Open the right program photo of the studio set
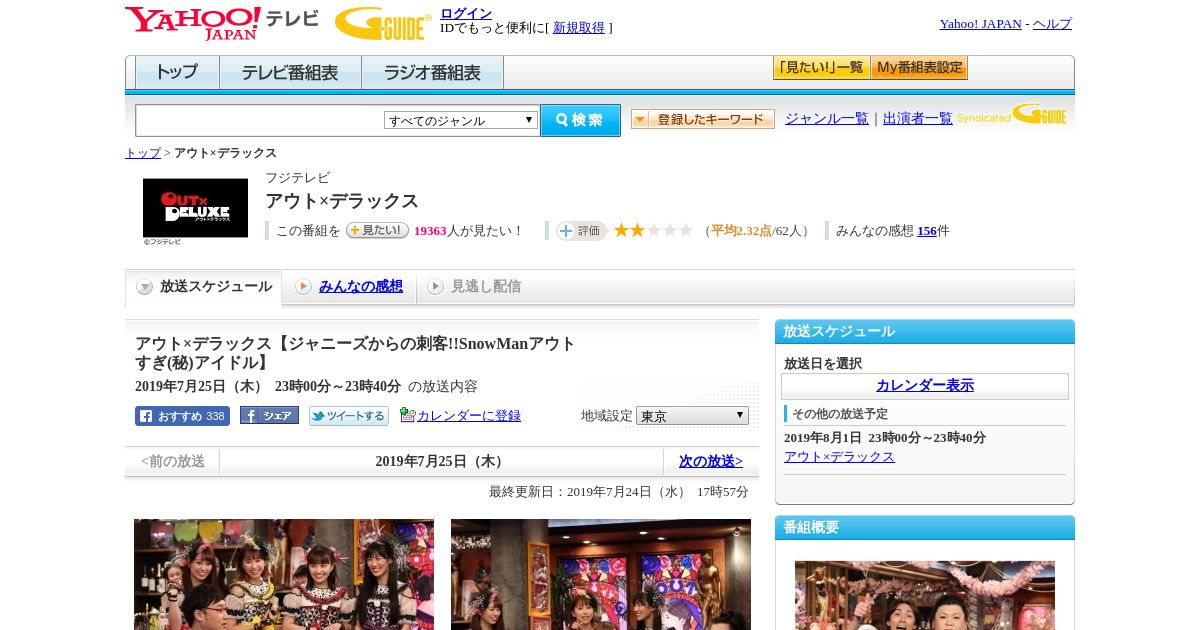The image size is (1200, 630). click(601, 574)
